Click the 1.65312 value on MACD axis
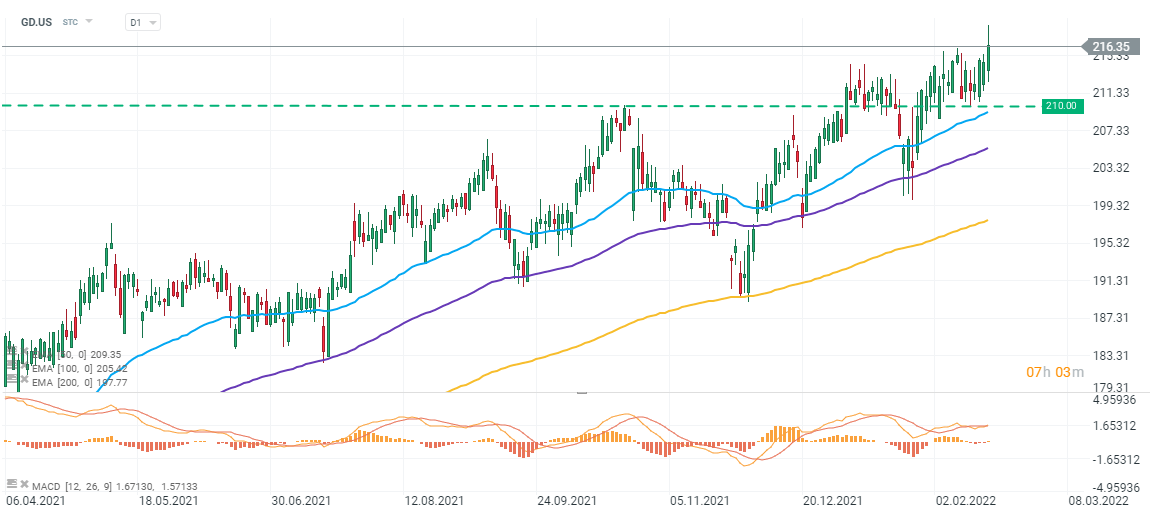This screenshot has width=1152, height=518. [1115, 425]
